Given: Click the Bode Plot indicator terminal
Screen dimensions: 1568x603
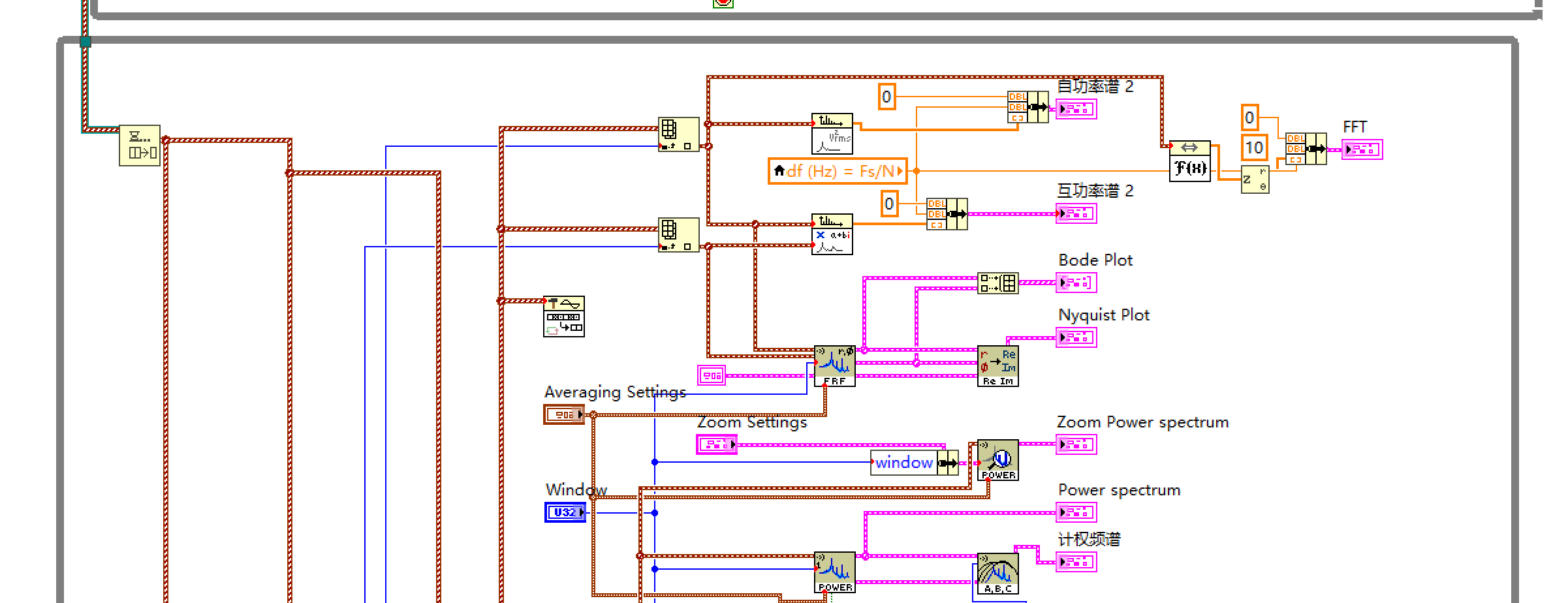Looking at the screenshot, I should point(1076,283).
